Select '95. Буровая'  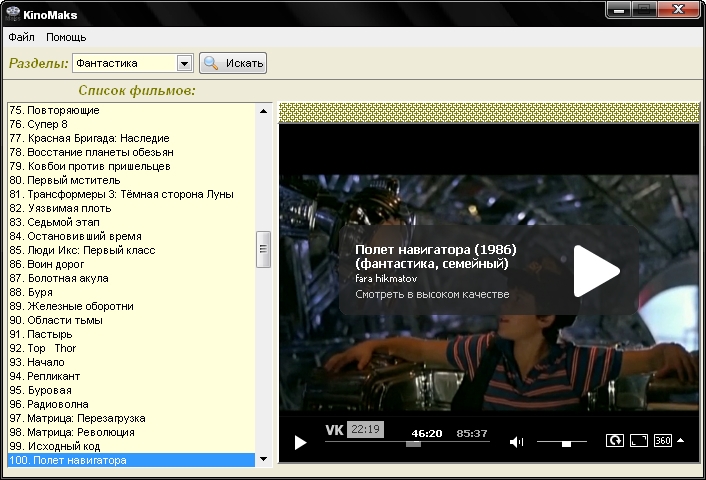click(131, 390)
